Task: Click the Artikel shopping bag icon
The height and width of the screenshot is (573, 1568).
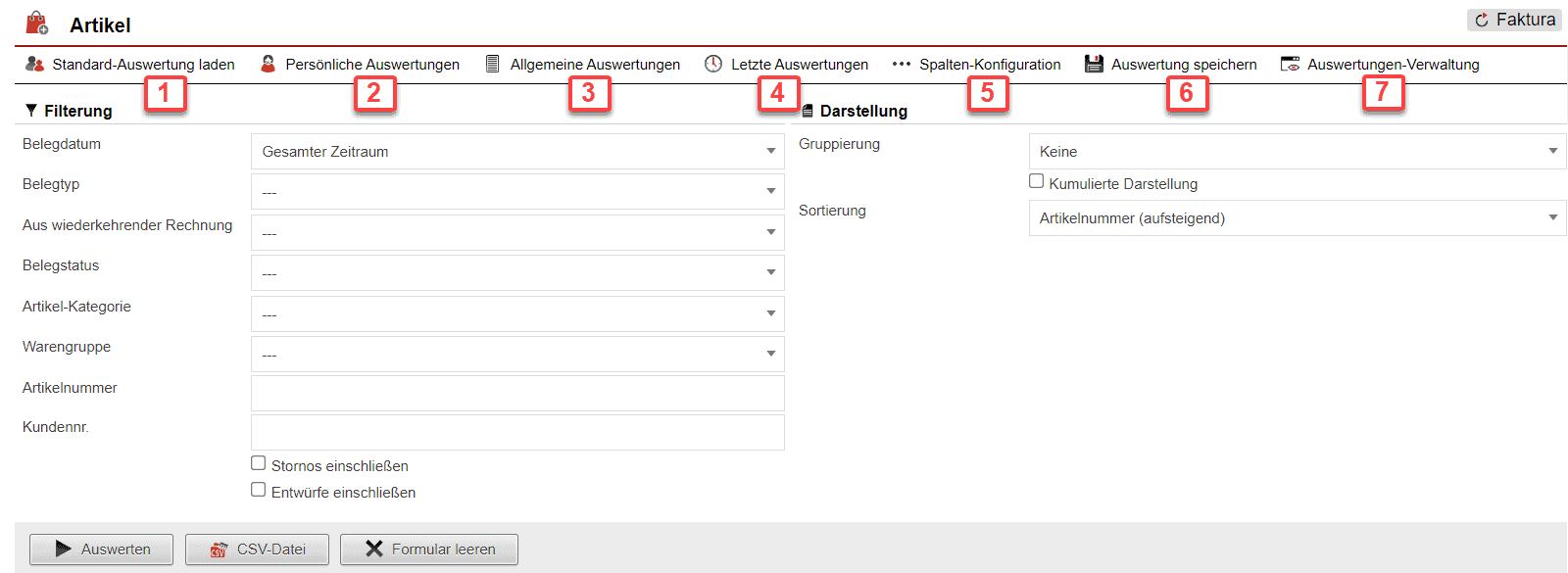Action: [37, 24]
